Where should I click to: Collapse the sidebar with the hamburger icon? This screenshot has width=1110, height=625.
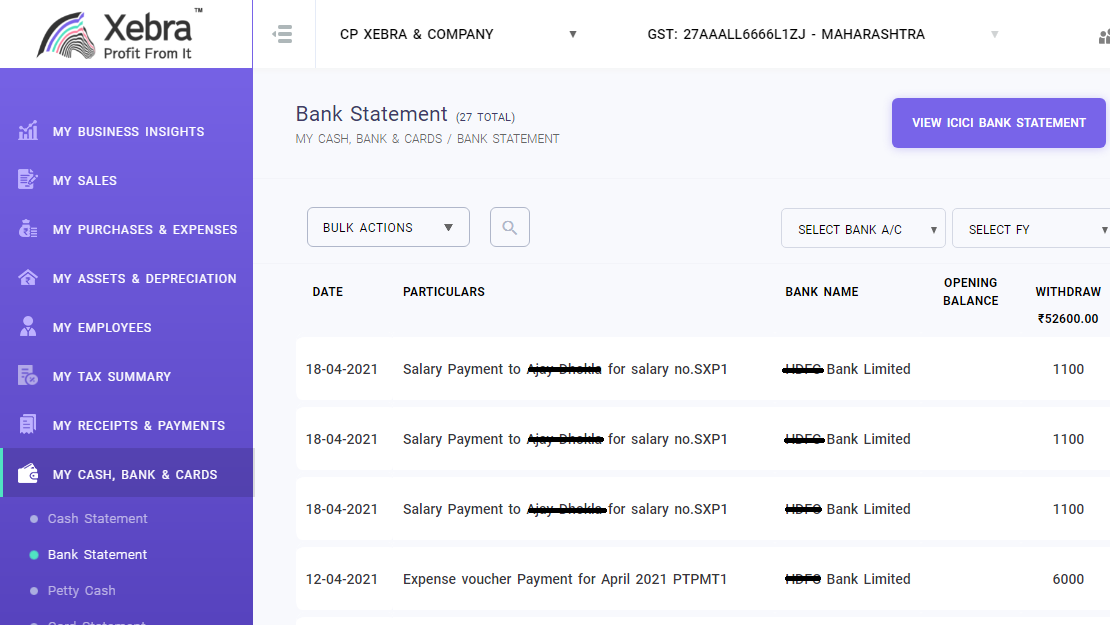tap(283, 33)
